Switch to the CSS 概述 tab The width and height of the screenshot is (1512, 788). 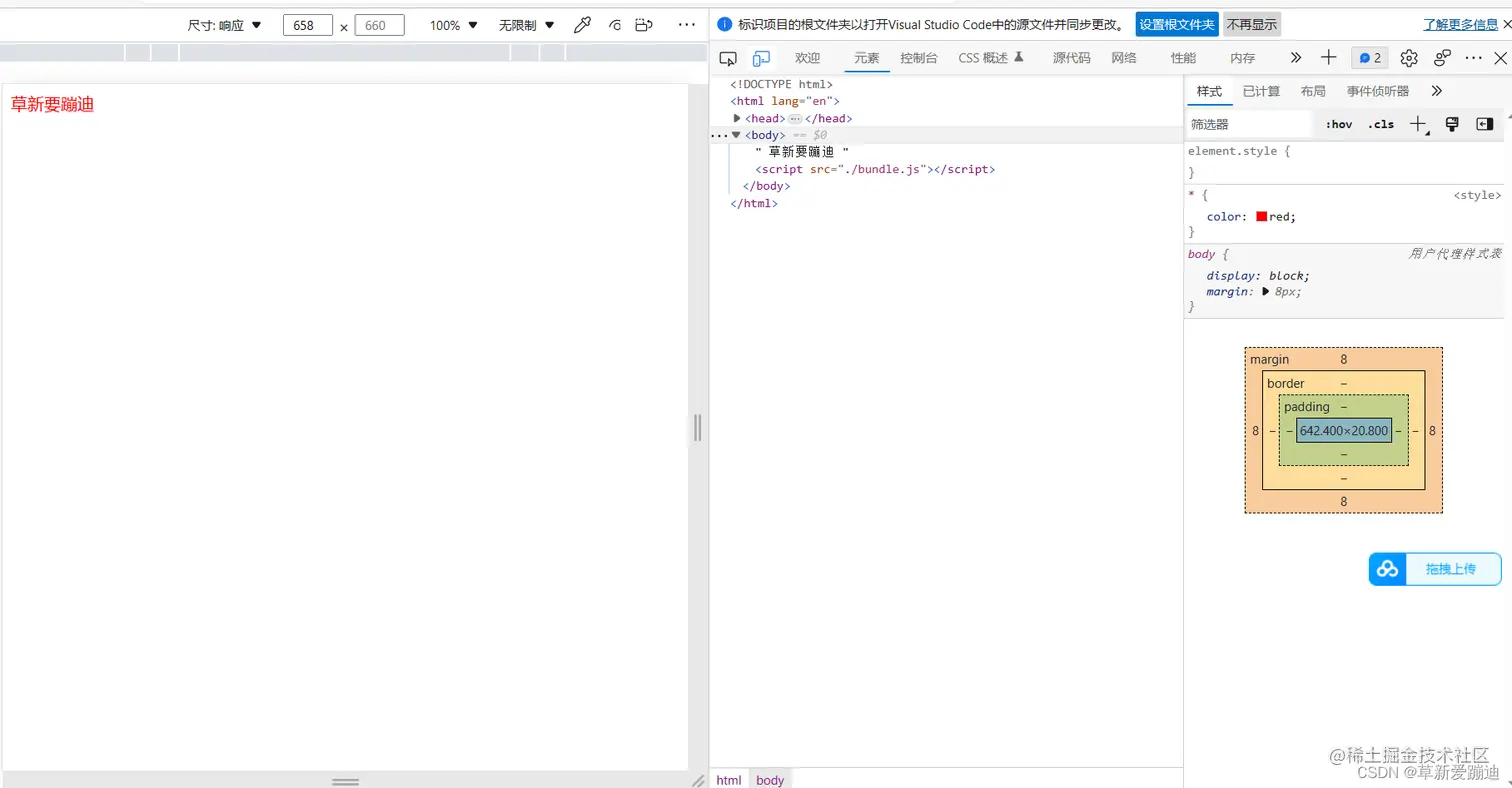(x=991, y=58)
